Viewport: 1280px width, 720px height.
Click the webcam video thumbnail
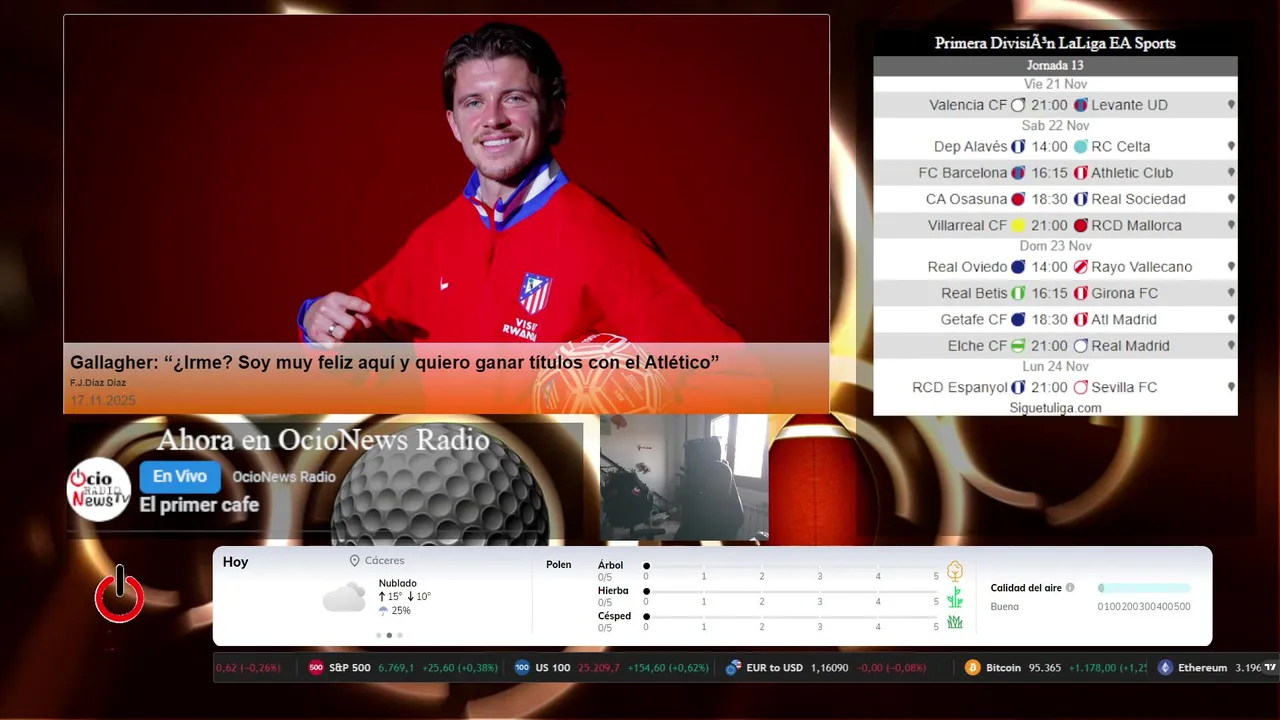coord(684,478)
